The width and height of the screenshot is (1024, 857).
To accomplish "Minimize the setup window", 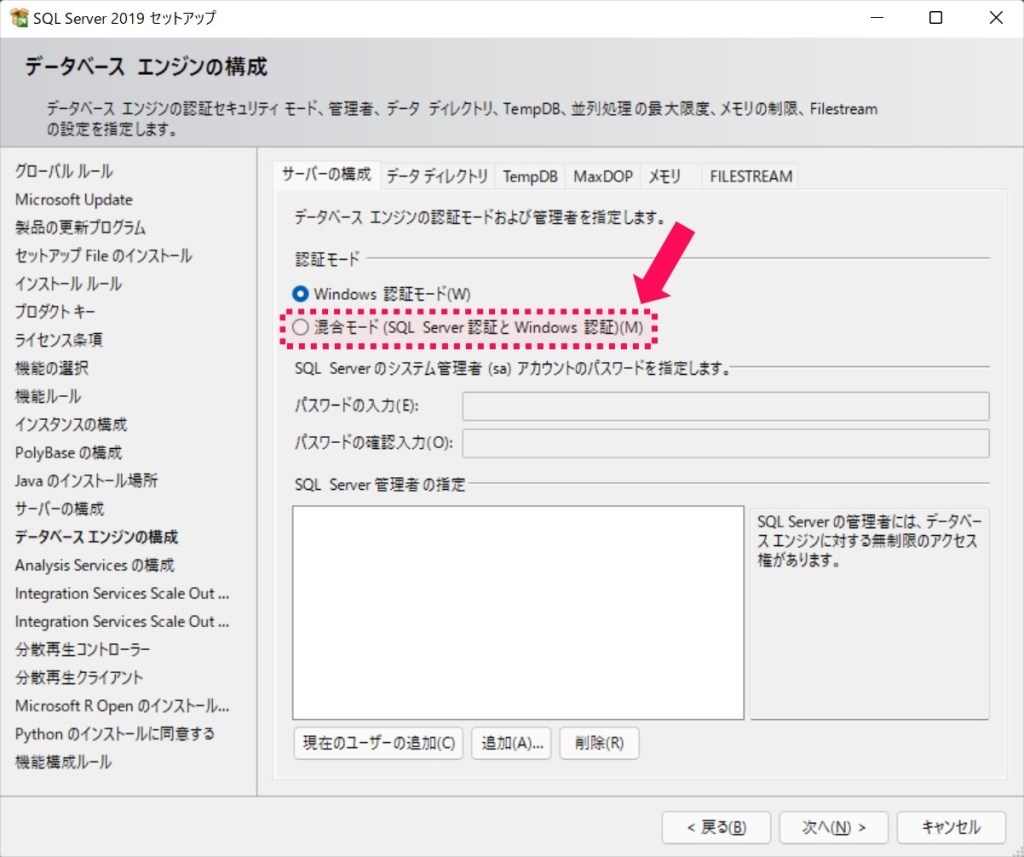I will pos(877,18).
